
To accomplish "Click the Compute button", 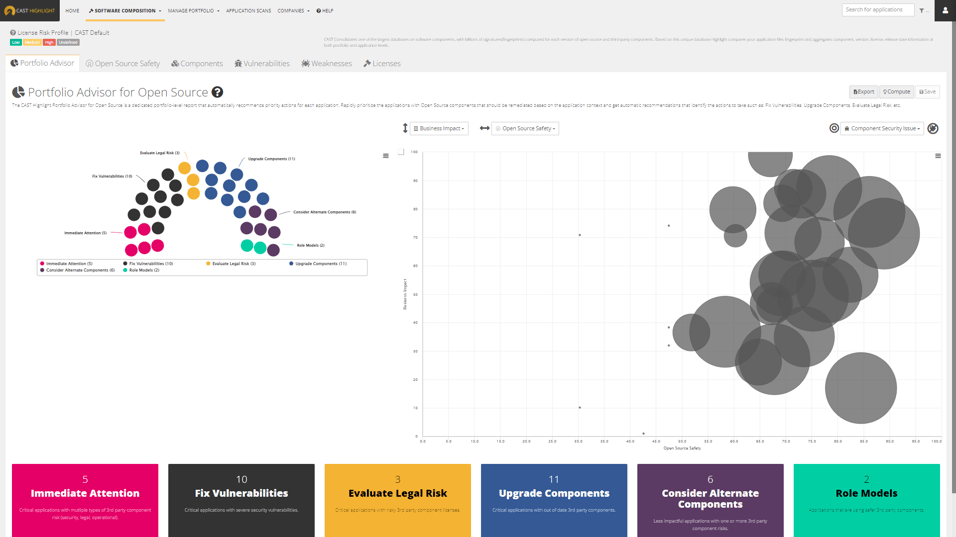I will pyautogui.click(x=897, y=92).
